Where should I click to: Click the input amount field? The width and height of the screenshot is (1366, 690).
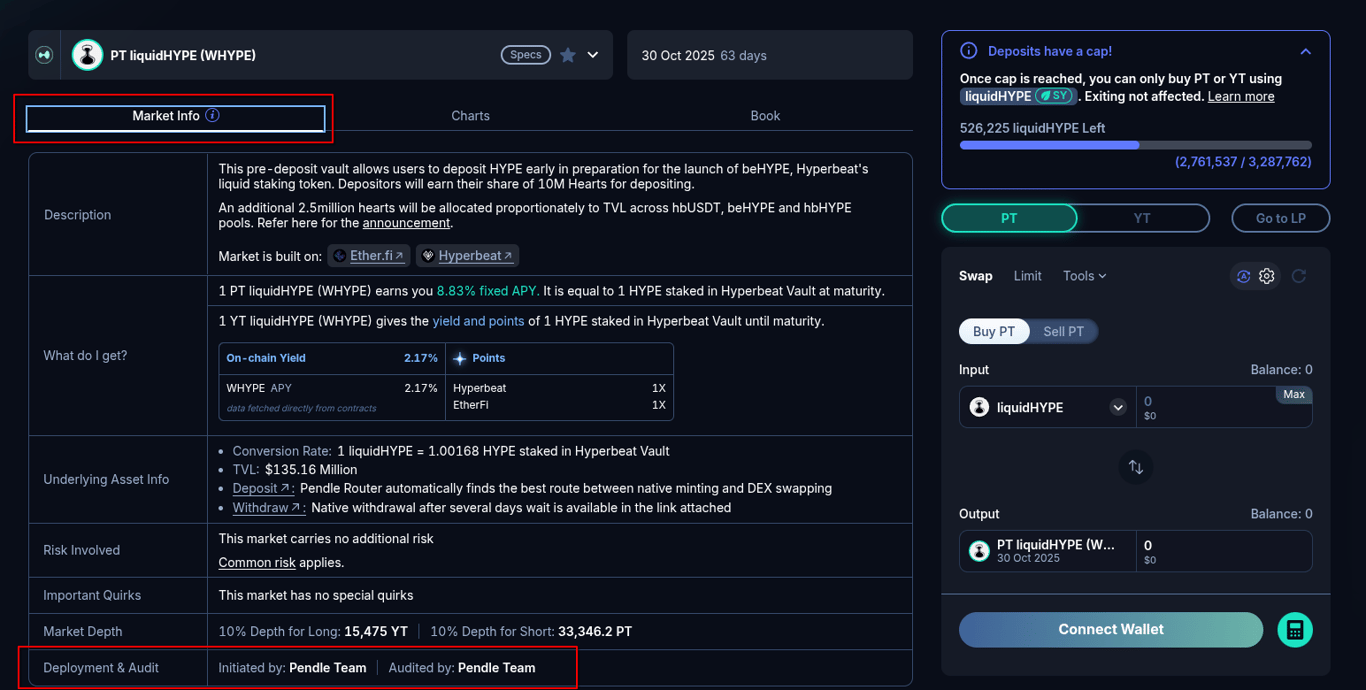coord(1224,407)
